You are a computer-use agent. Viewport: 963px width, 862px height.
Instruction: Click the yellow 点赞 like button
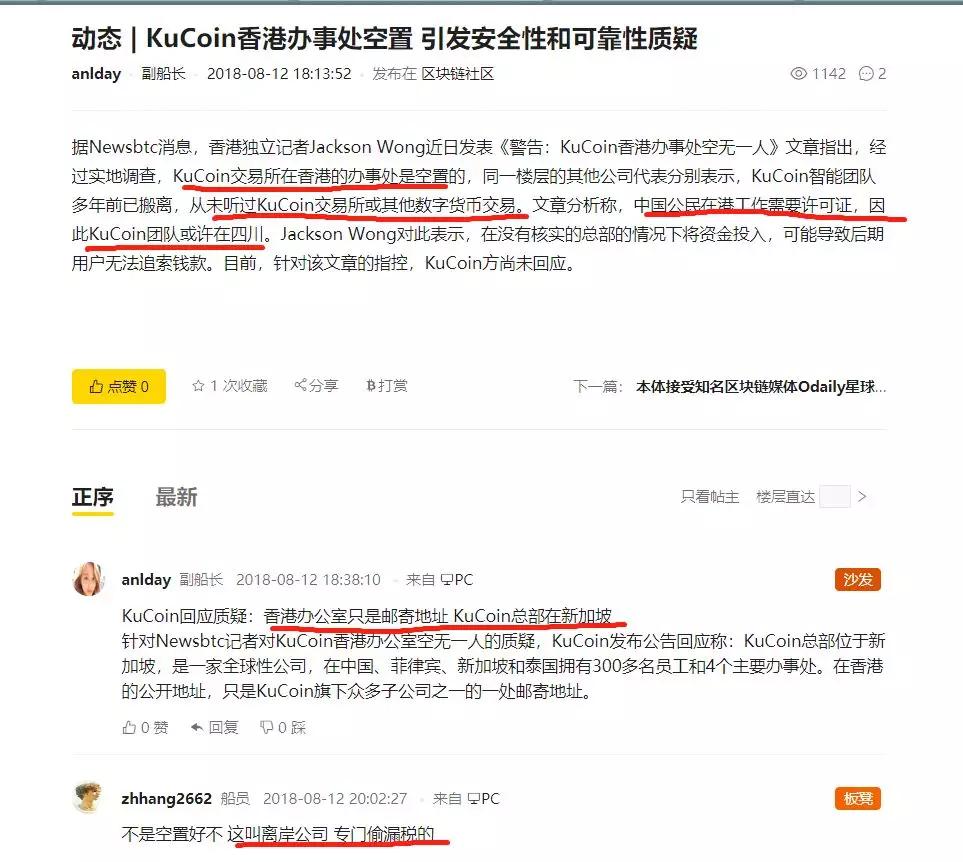[x=119, y=386]
